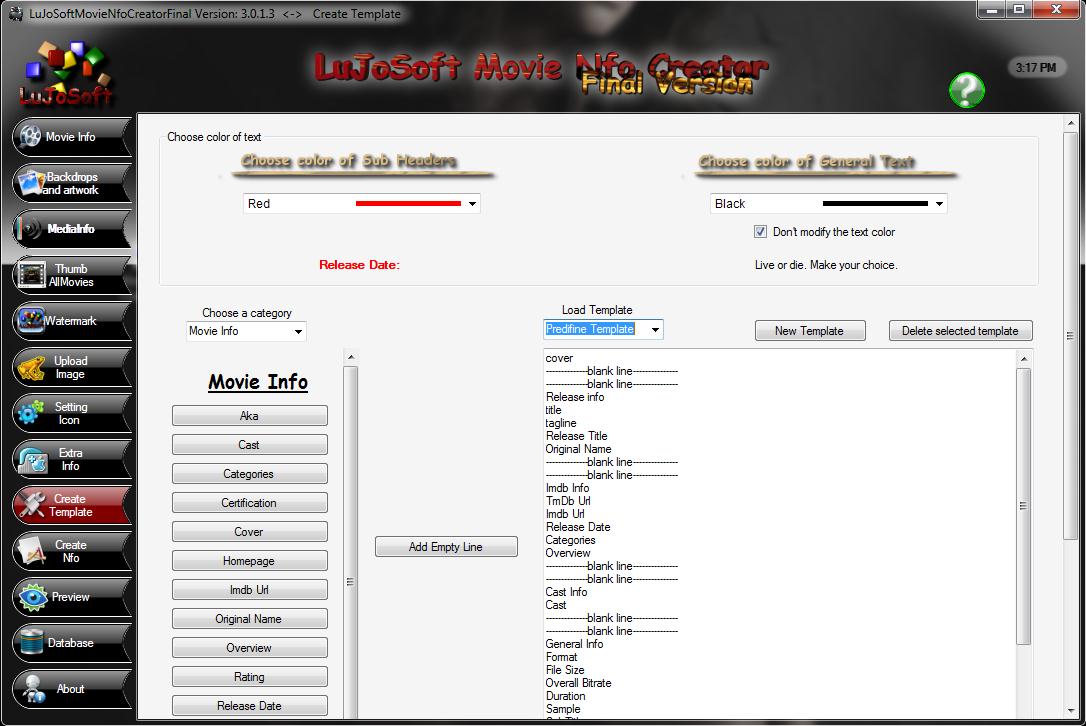Click the template list scrollbar thumb

[1023, 506]
